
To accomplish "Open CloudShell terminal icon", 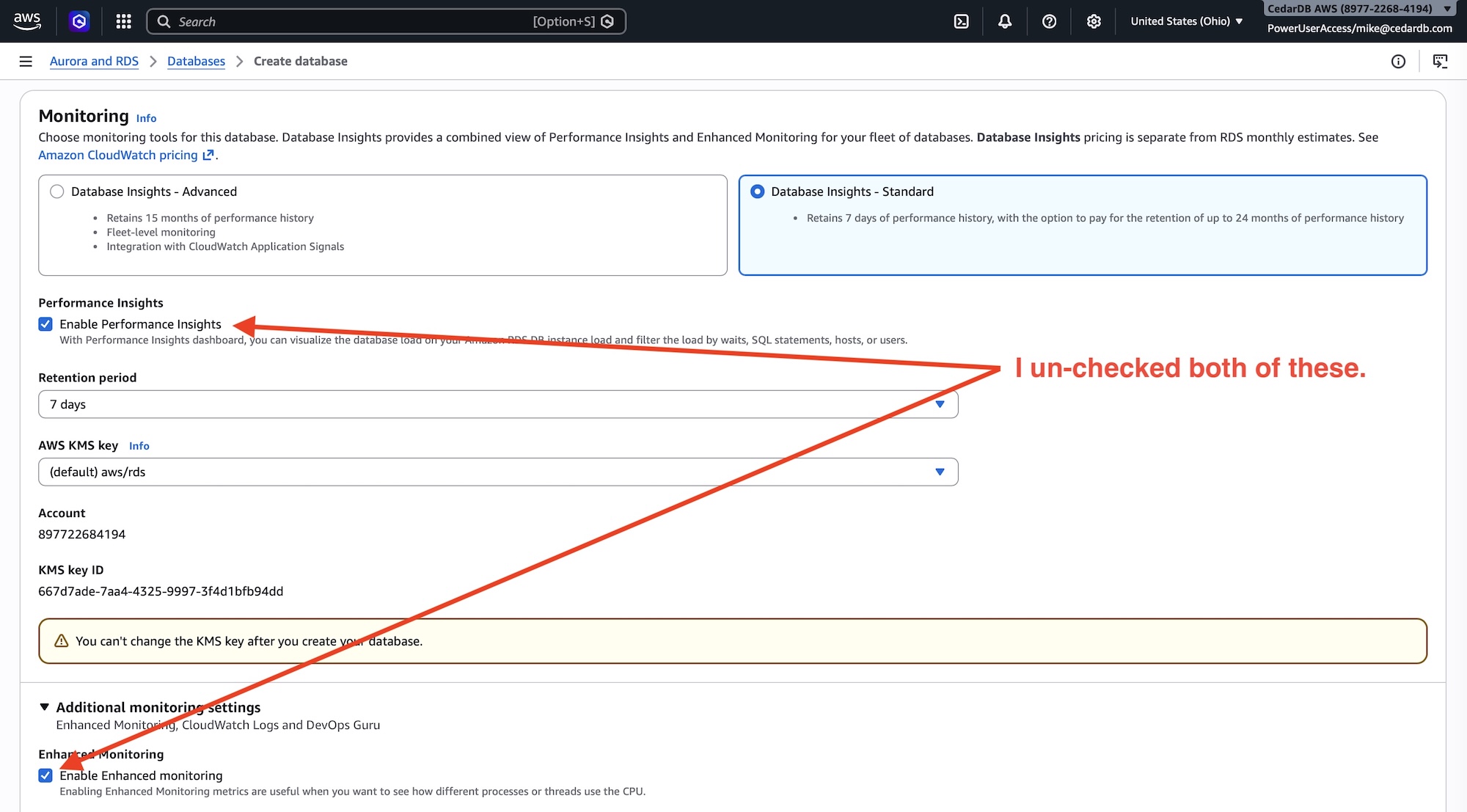I will pos(961,21).
